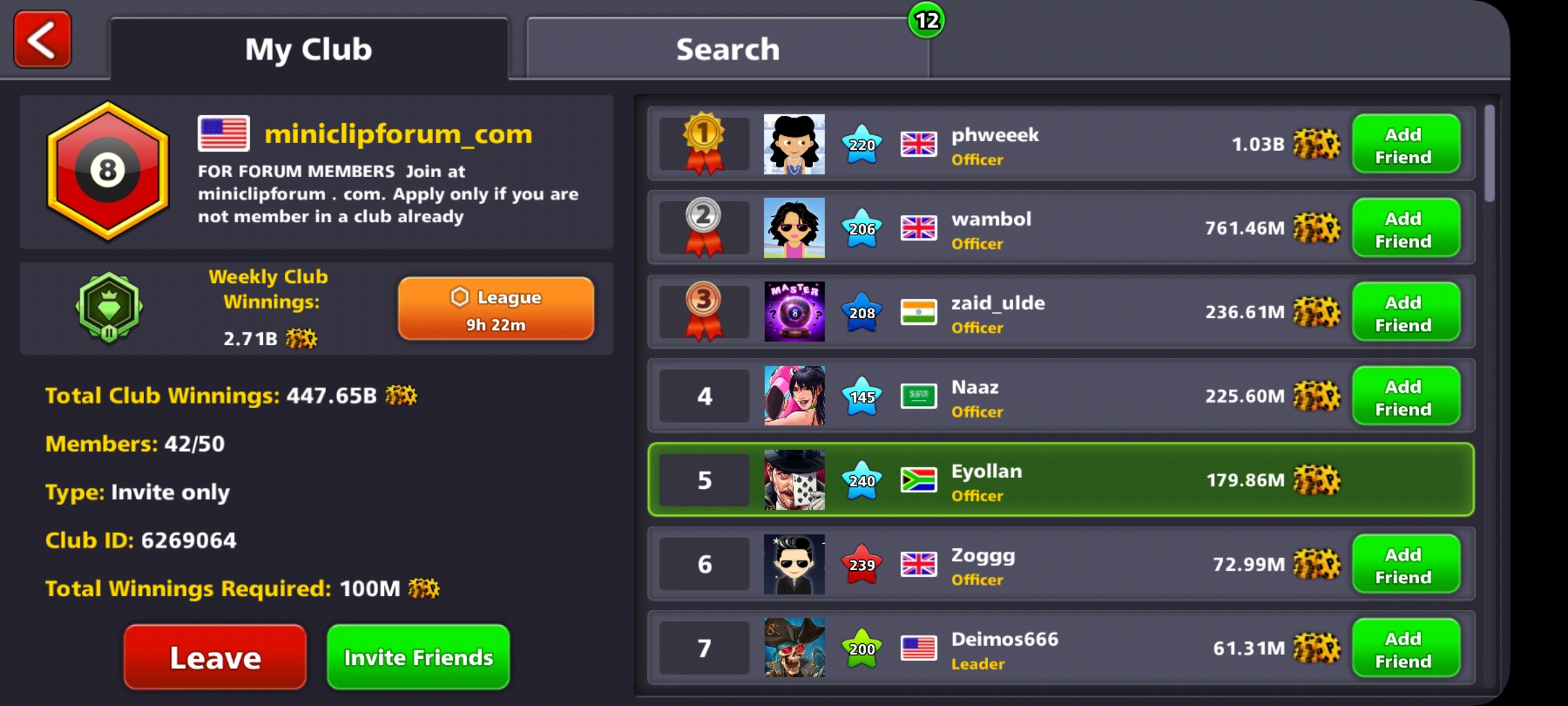Image resolution: width=1568 pixels, height=706 pixels.
Task: Tap Zoggg's red level 239 star
Action: point(862,564)
